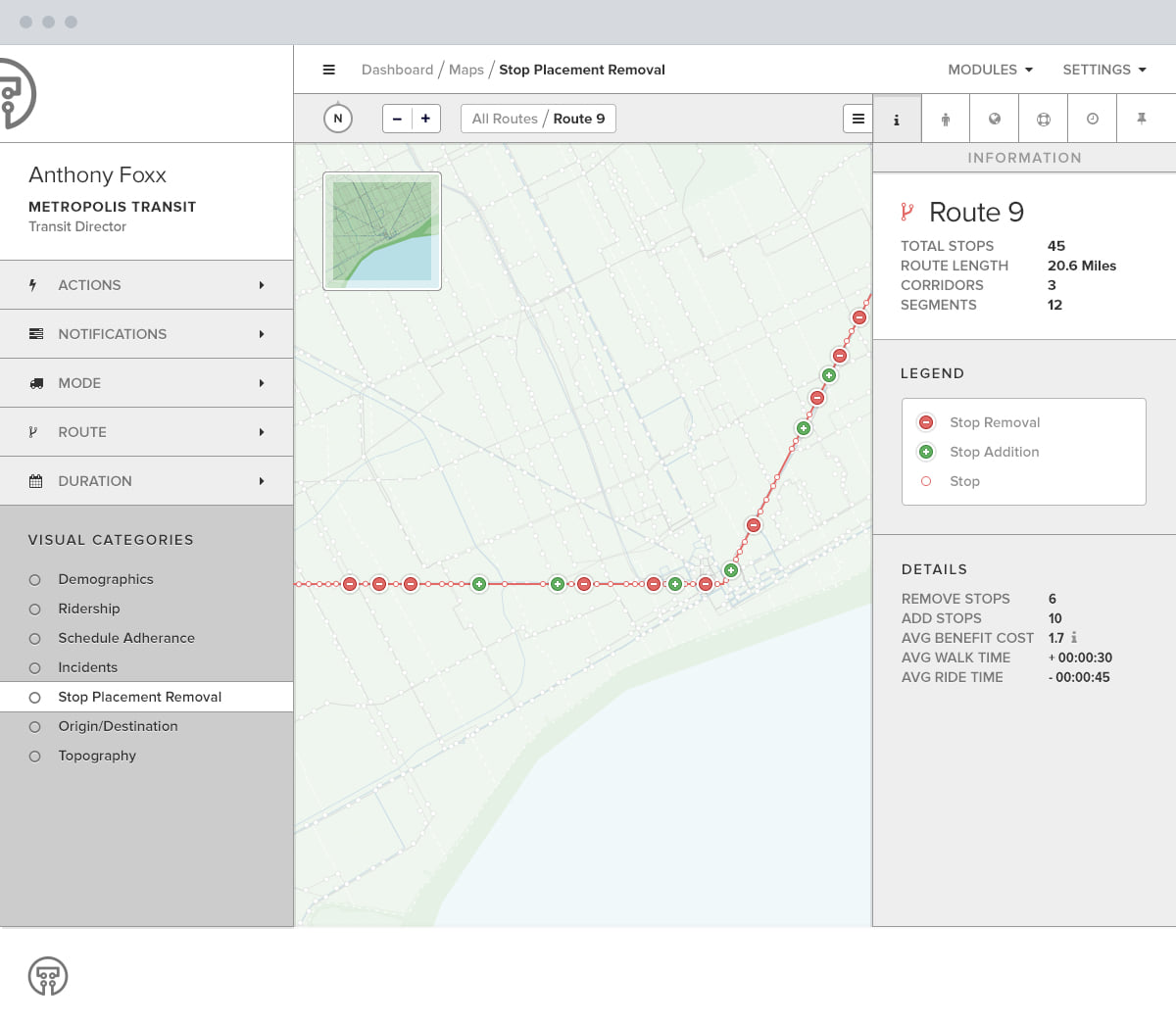Image resolution: width=1176 pixels, height=1025 pixels.
Task: Click the Anthony Foxx user name
Action: click(97, 174)
